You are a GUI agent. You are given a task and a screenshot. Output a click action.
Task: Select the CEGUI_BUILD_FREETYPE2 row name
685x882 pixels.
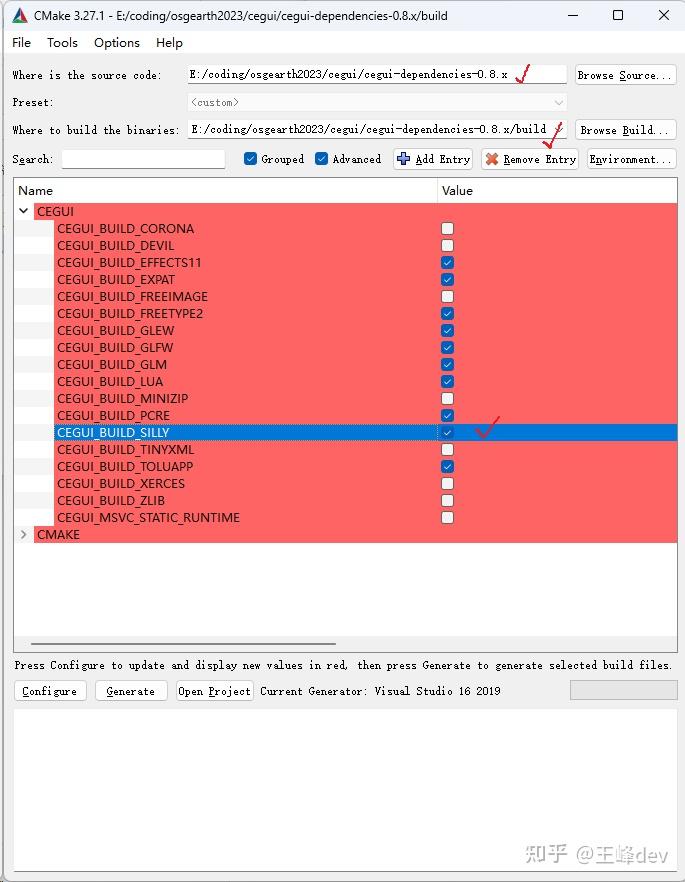130,313
